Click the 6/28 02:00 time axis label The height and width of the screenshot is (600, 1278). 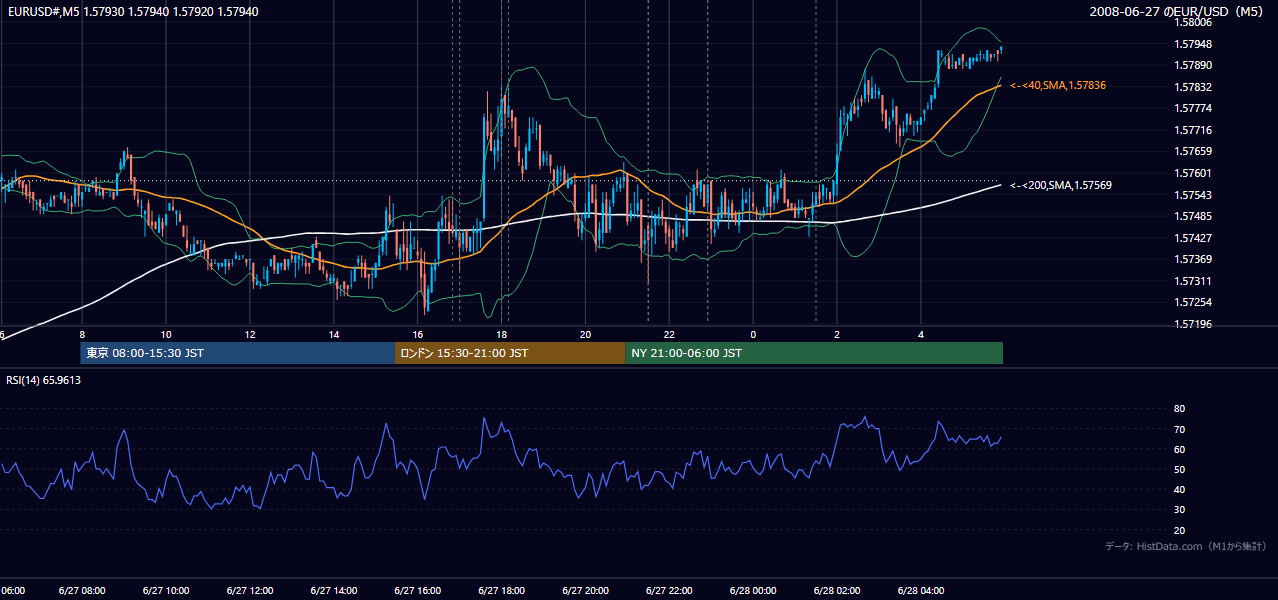click(x=837, y=590)
